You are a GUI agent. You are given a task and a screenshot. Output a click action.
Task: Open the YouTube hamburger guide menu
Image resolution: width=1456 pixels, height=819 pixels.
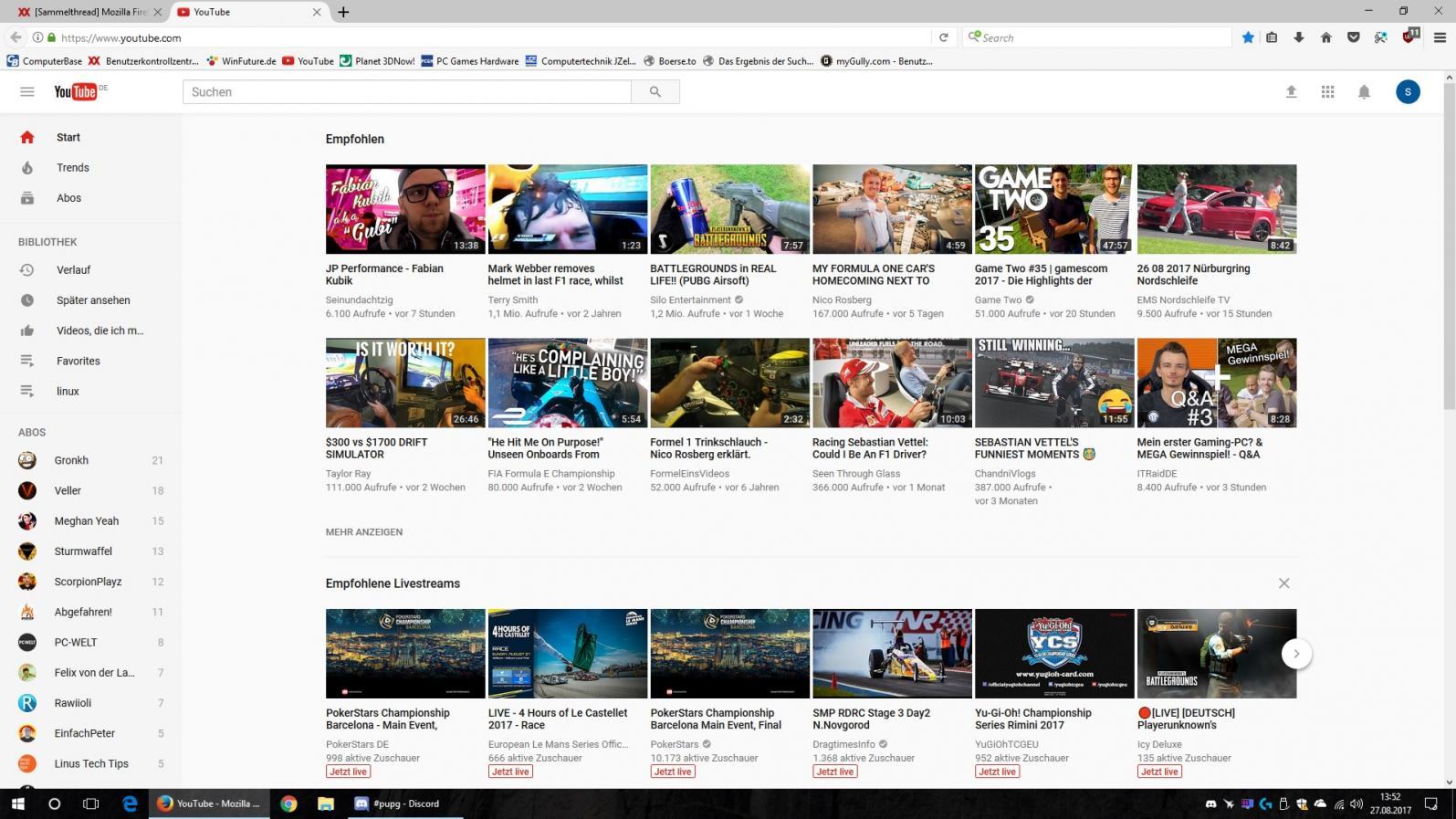pyautogui.click(x=27, y=91)
